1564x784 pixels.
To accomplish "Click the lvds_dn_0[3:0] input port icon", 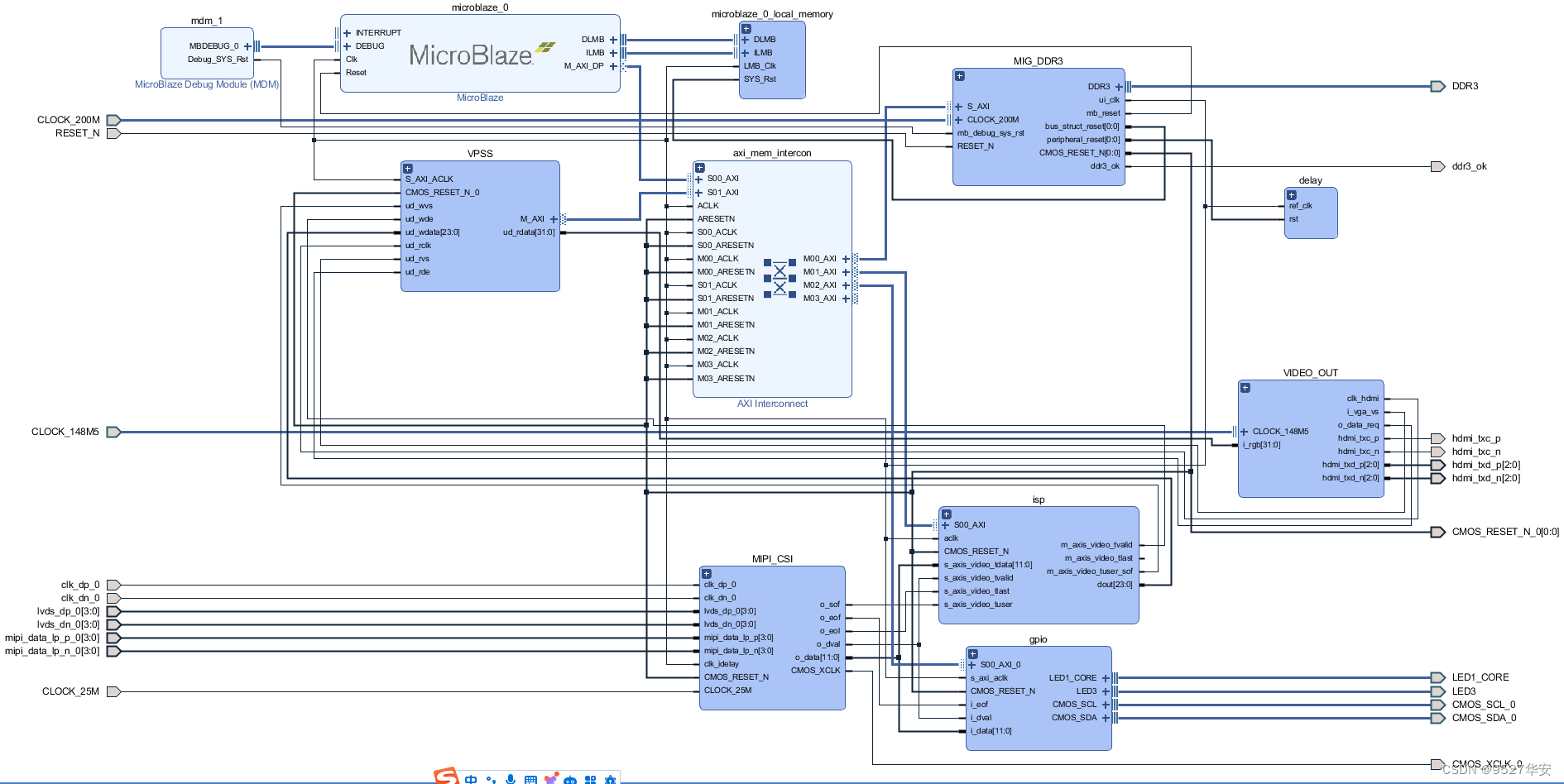I will pyautogui.click(x=113, y=624).
